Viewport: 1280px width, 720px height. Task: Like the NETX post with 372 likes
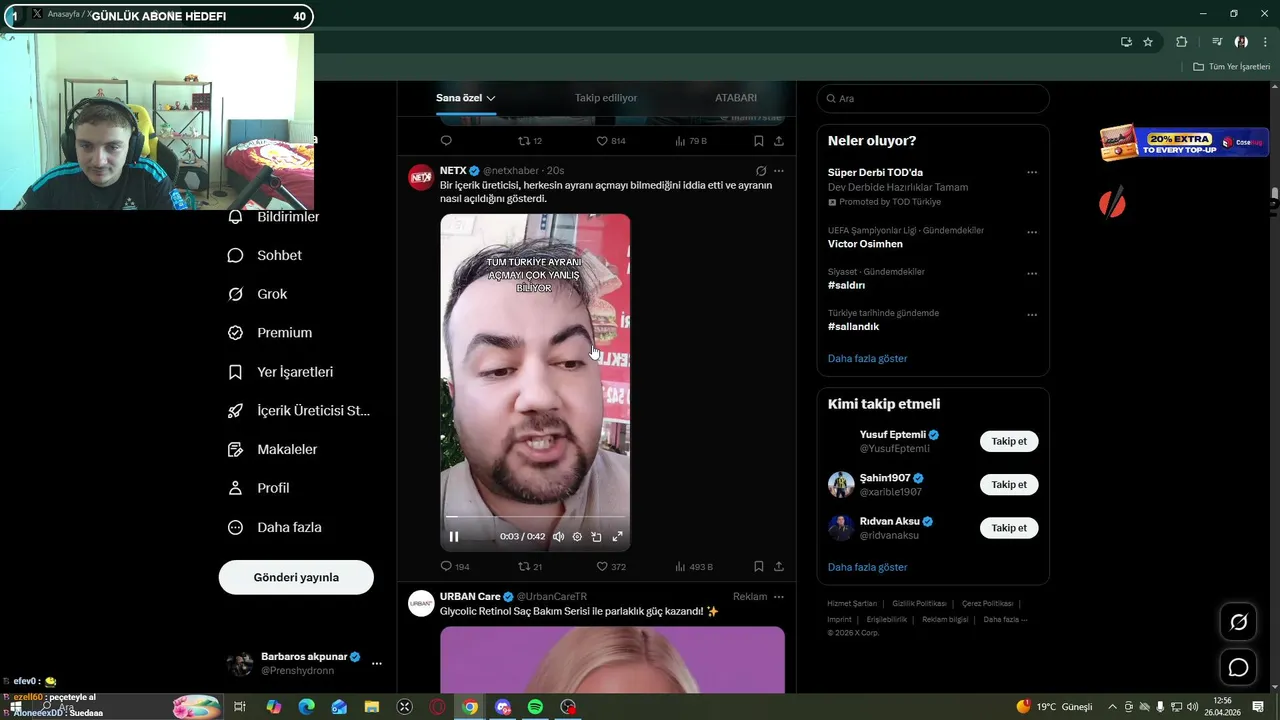[x=611, y=566]
